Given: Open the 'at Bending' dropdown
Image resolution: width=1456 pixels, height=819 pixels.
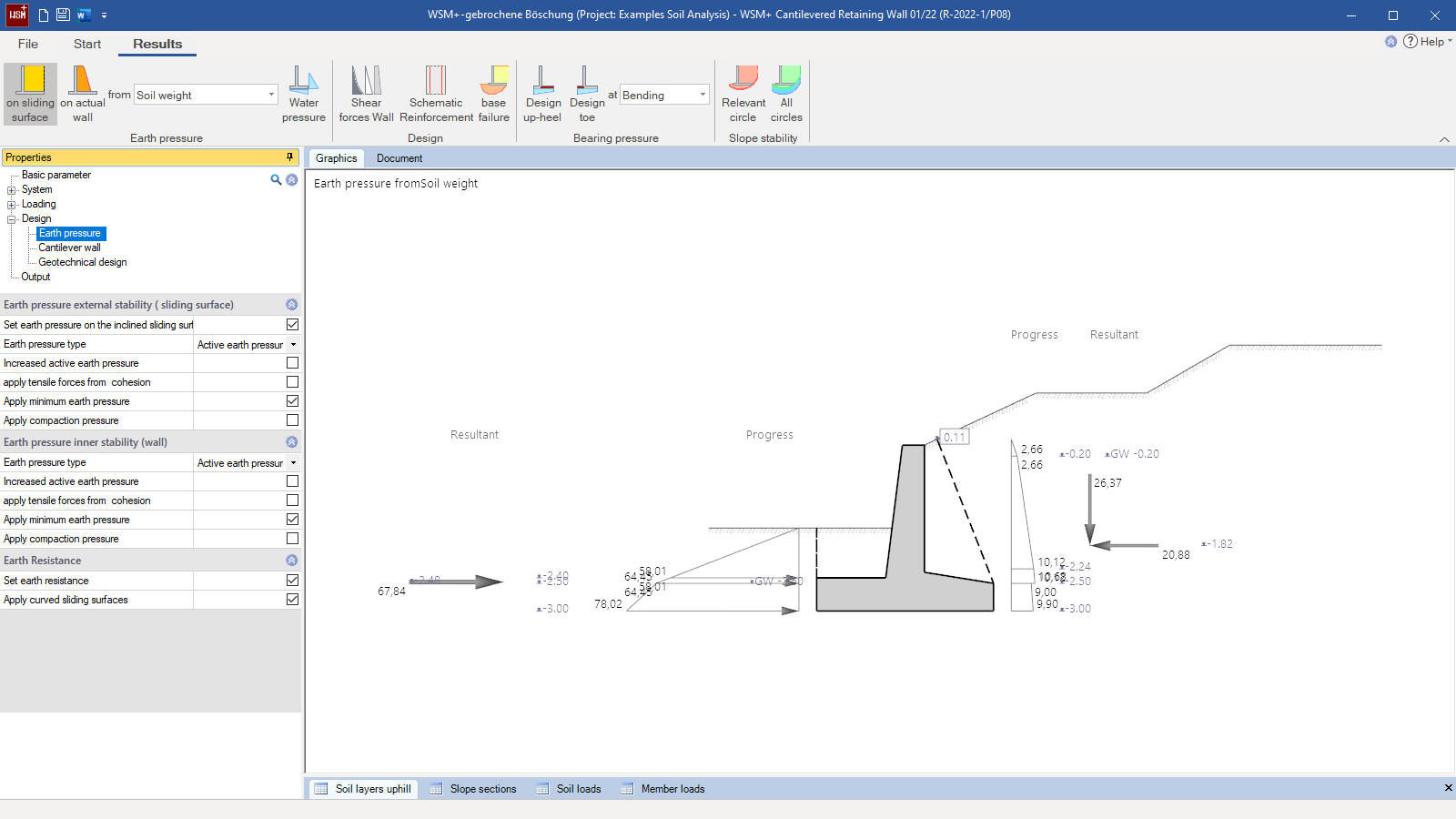Looking at the screenshot, I should click(x=703, y=95).
